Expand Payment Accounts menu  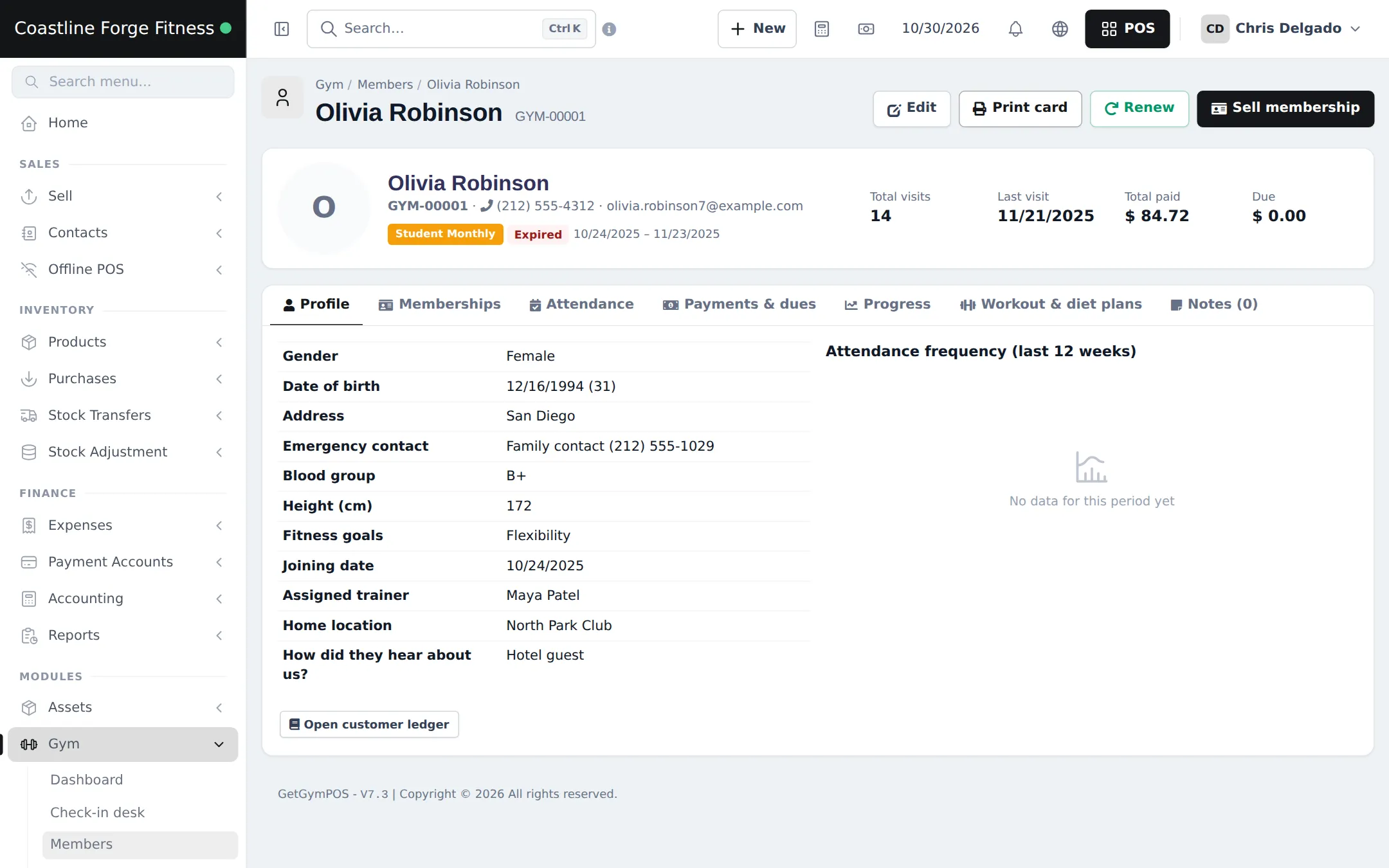point(123,562)
